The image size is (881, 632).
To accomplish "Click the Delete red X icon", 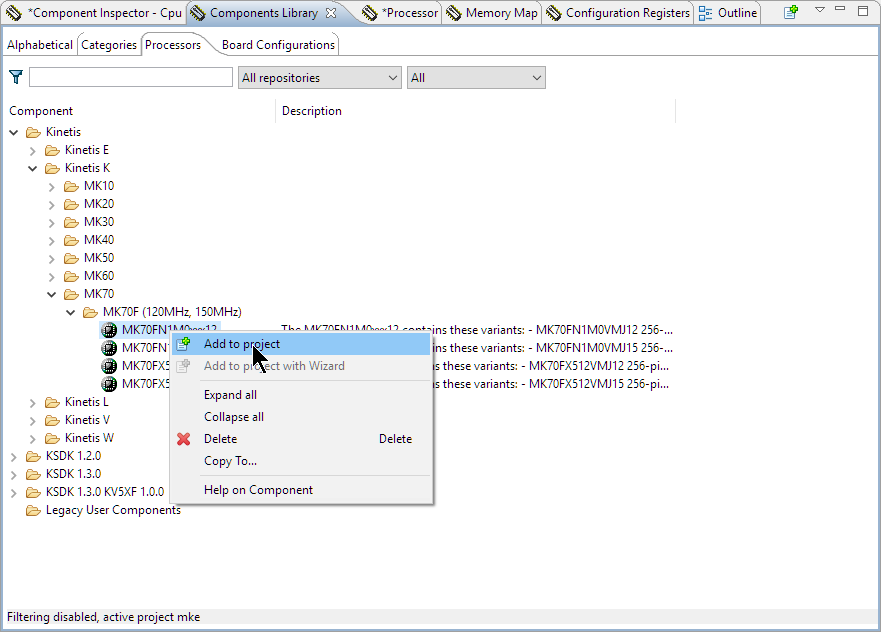I will coord(183,439).
